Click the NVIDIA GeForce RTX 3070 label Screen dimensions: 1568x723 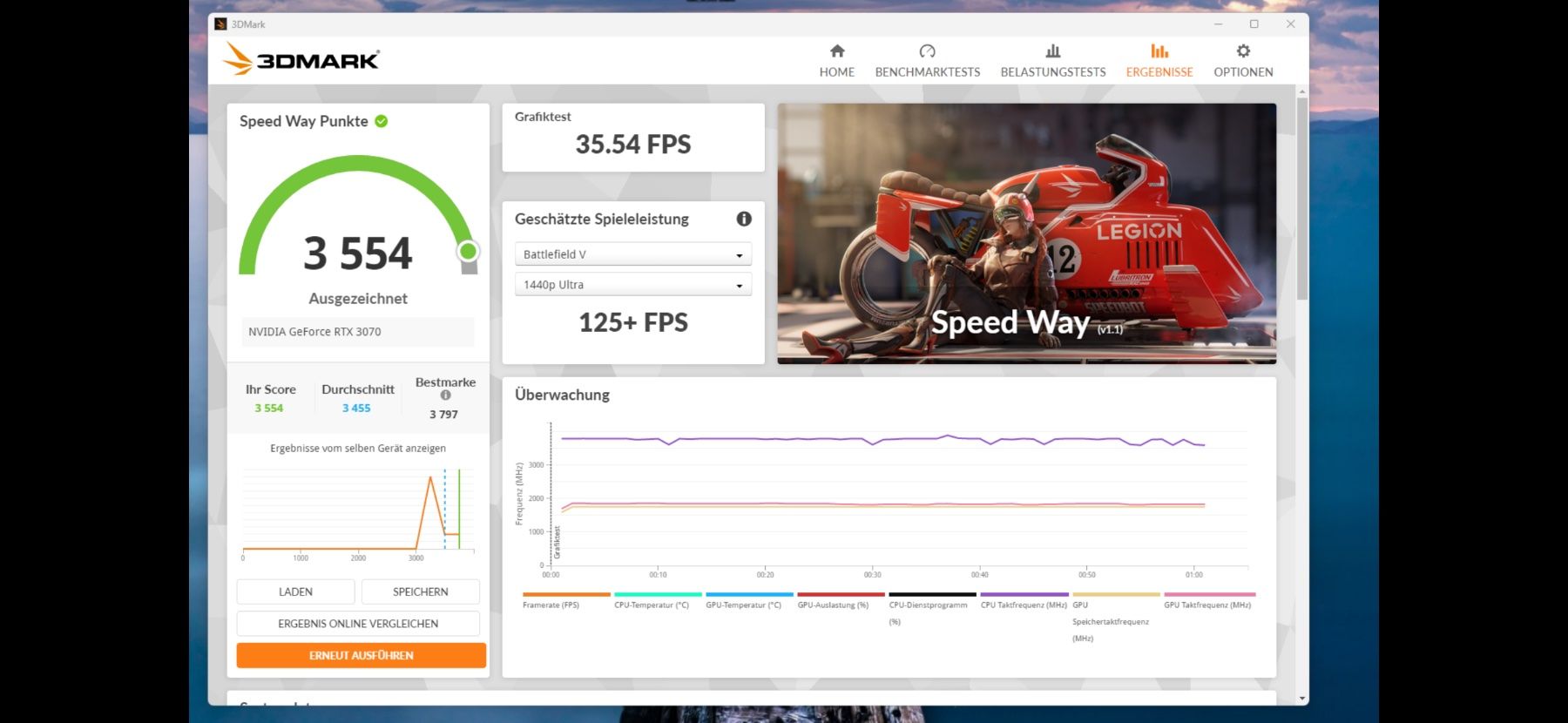314,332
